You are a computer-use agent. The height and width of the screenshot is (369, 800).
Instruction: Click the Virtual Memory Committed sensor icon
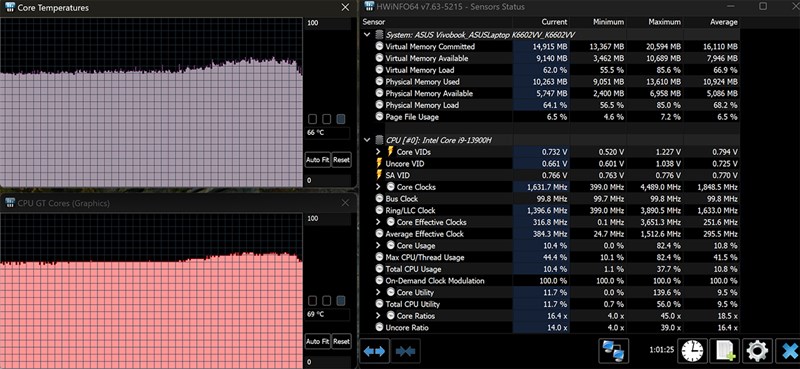click(379, 46)
